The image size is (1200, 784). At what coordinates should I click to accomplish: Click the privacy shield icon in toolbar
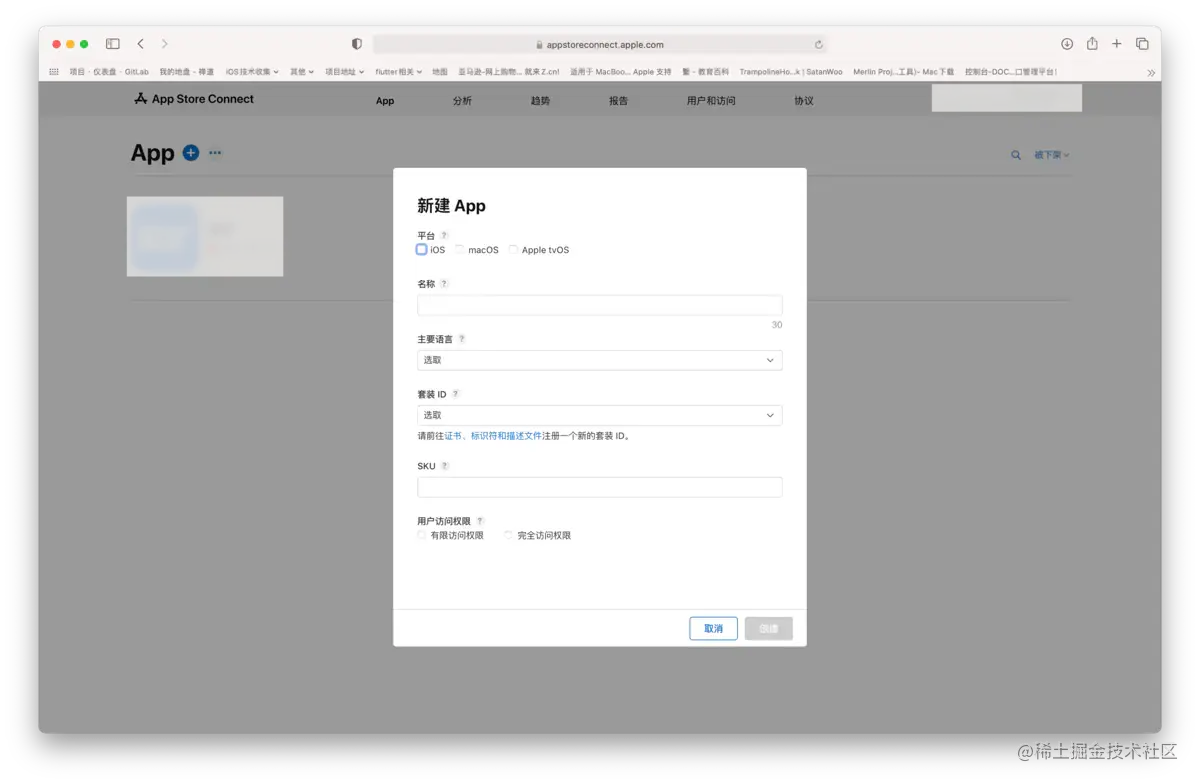click(357, 44)
